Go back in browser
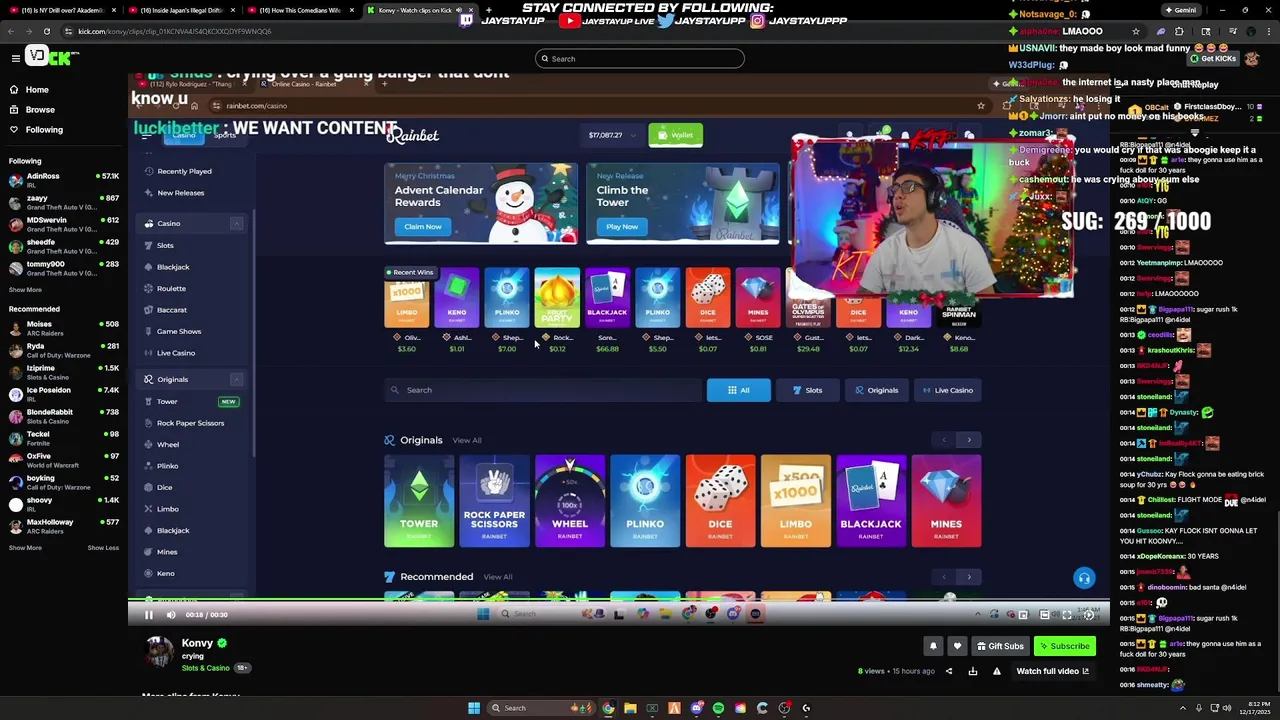The image size is (1280, 720). click(x=11, y=31)
